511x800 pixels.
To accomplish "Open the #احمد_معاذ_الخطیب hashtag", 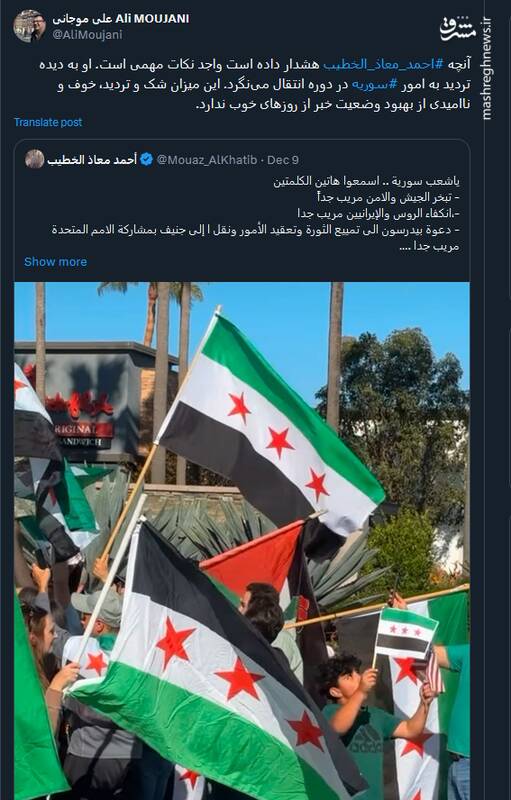I will (x=384, y=65).
